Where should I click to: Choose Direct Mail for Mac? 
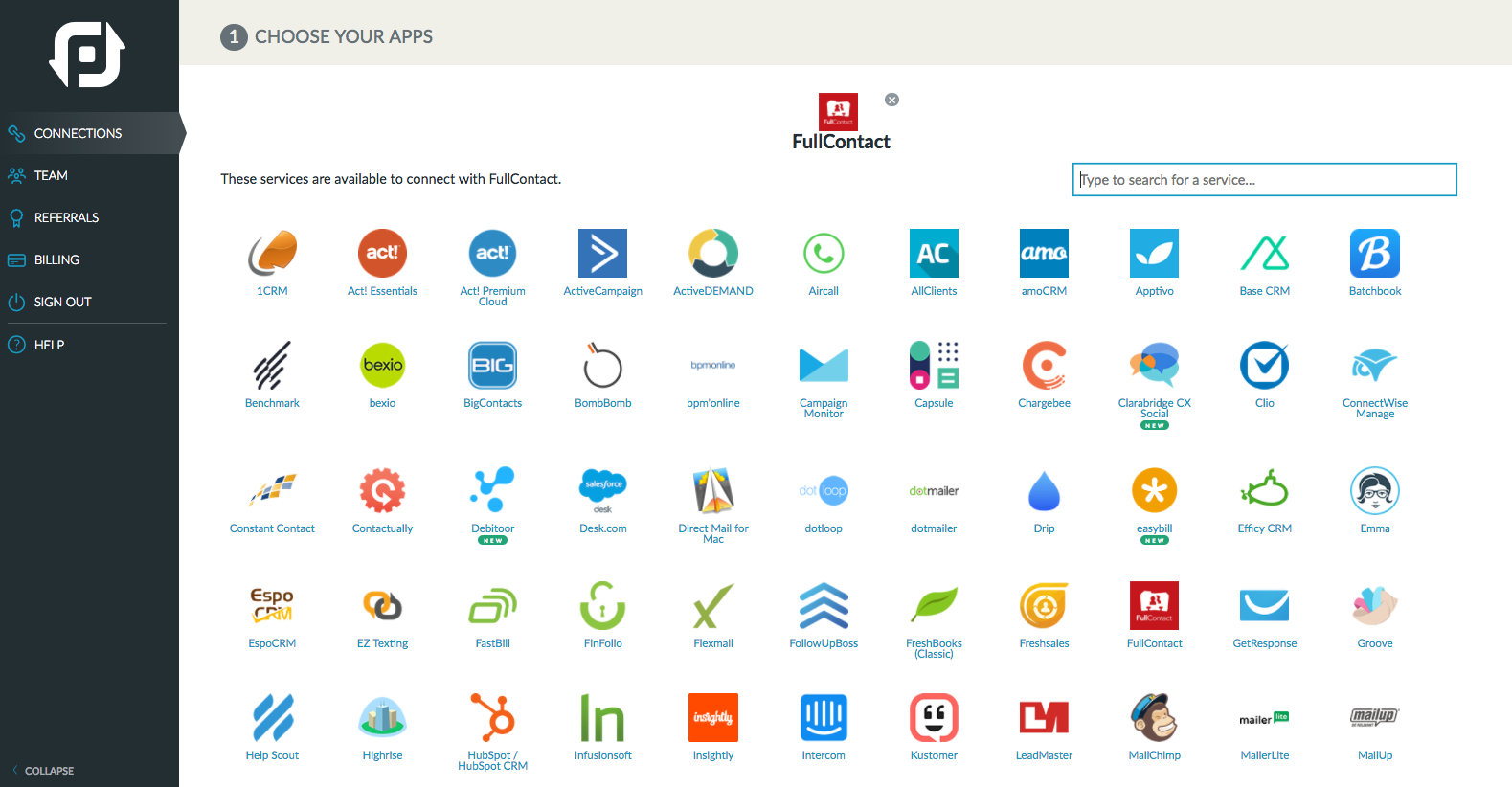point(713,490)
